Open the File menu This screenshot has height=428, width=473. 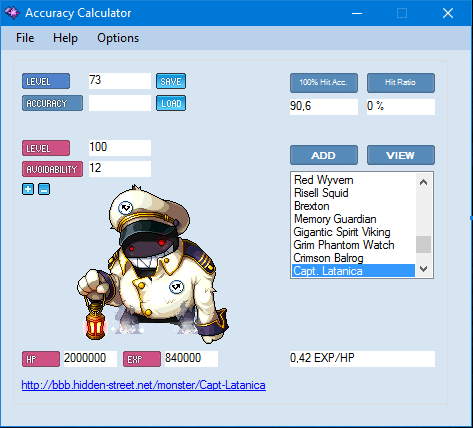coord(25,38)
